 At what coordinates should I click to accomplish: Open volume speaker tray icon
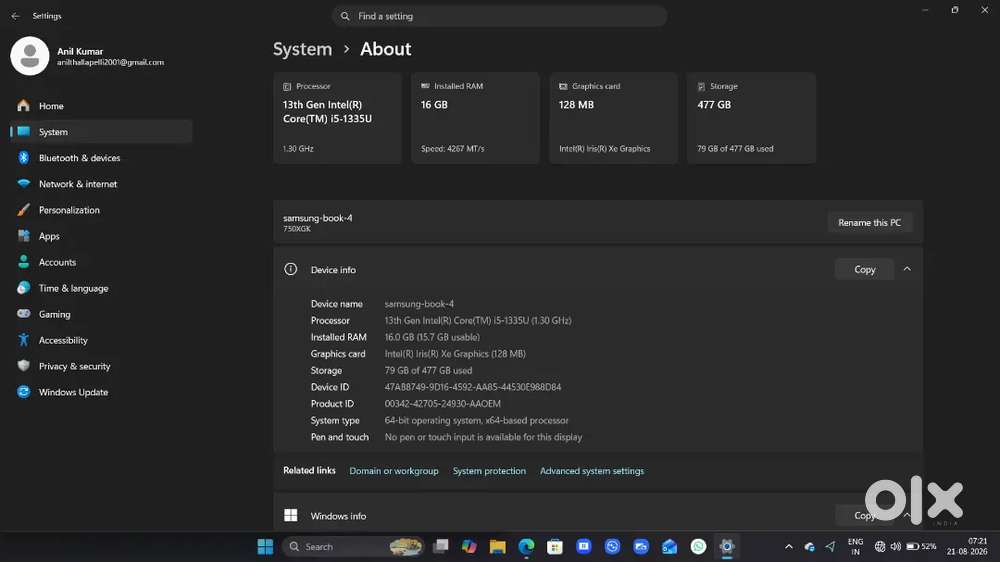pos(895,547)
